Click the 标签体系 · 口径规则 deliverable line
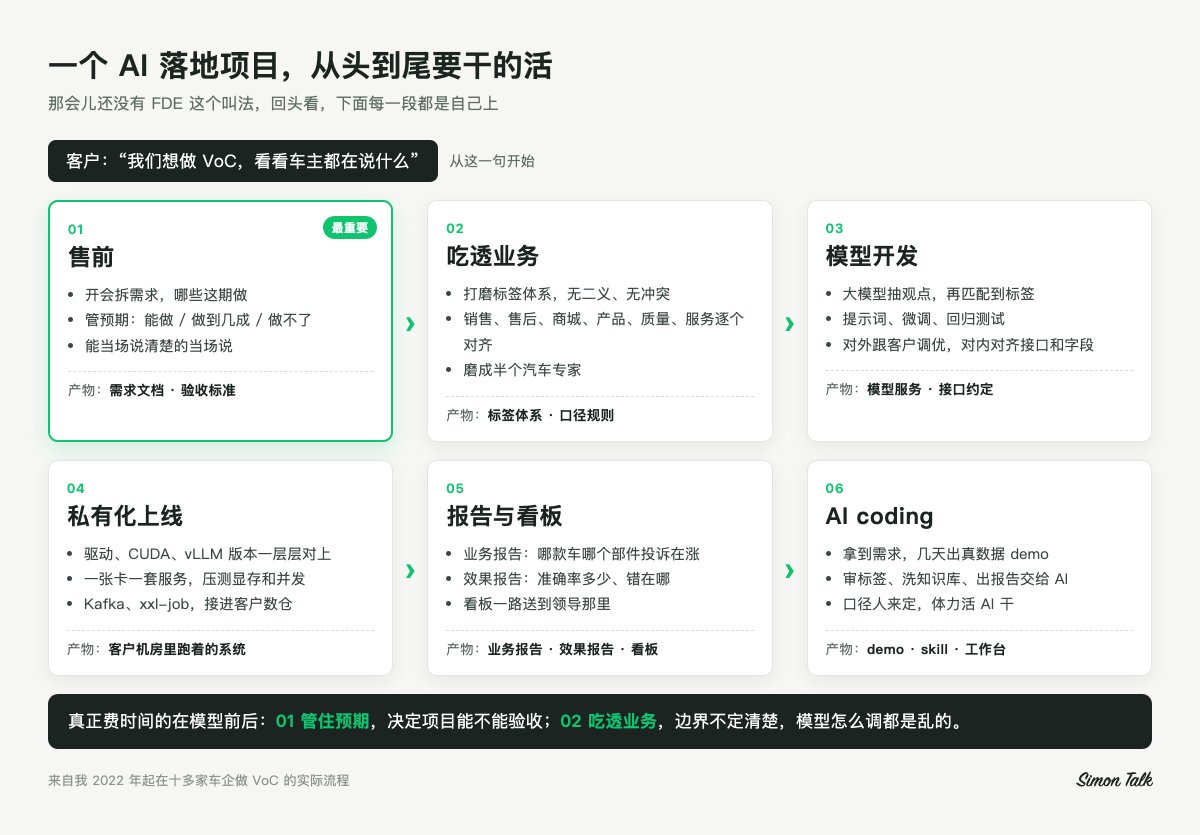Viewport: 1200px width, 835px height. [x=530, y=415]
